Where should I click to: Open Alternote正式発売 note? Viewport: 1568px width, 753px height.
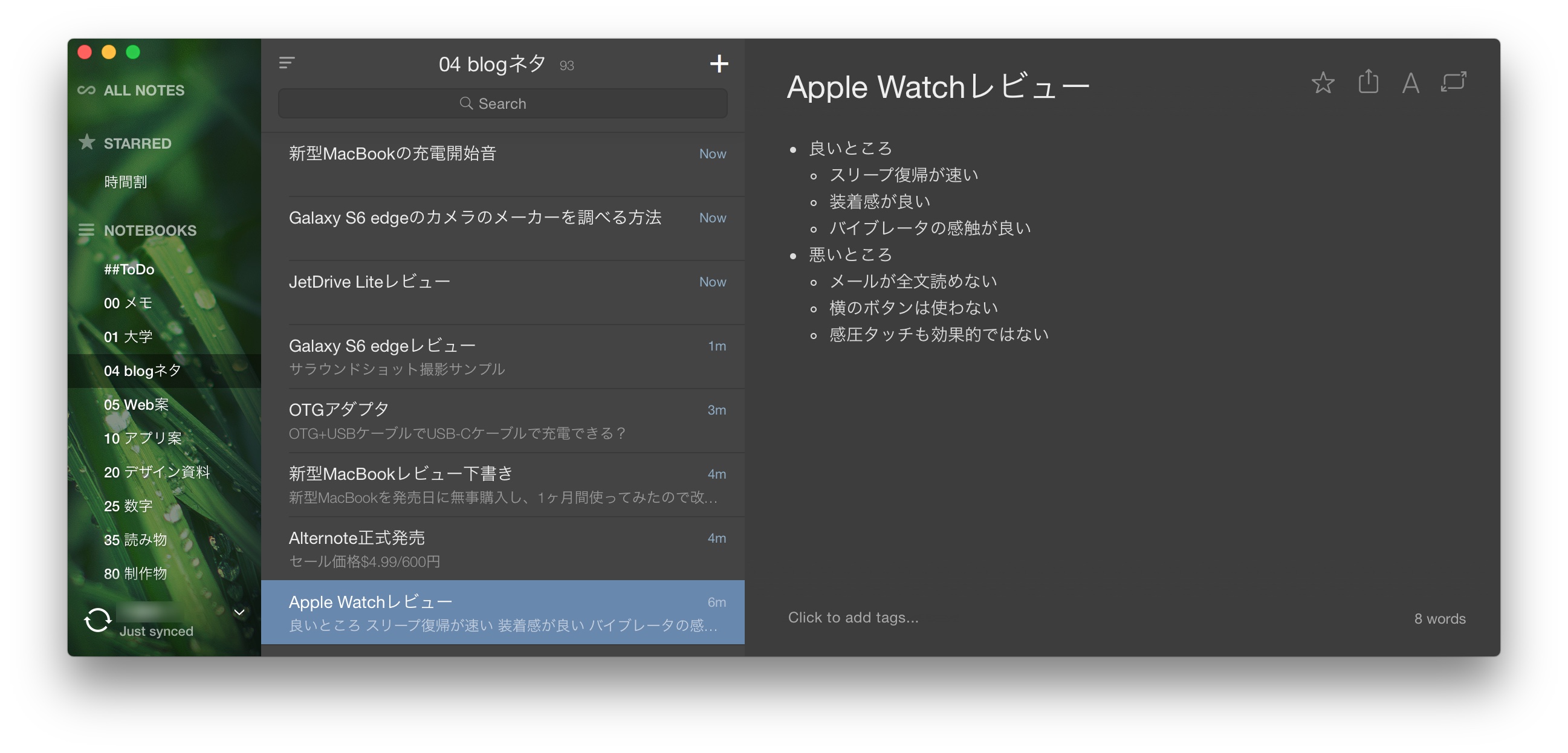click(503, 549)
